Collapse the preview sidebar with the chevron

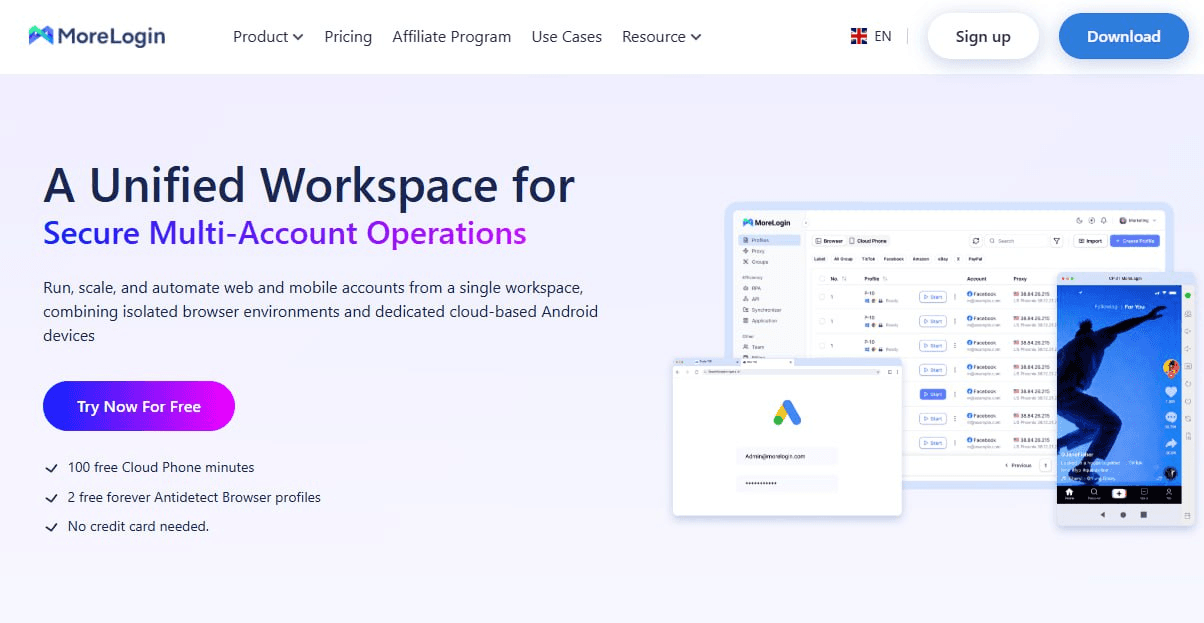pyautogui.click(x=806, y=223)
